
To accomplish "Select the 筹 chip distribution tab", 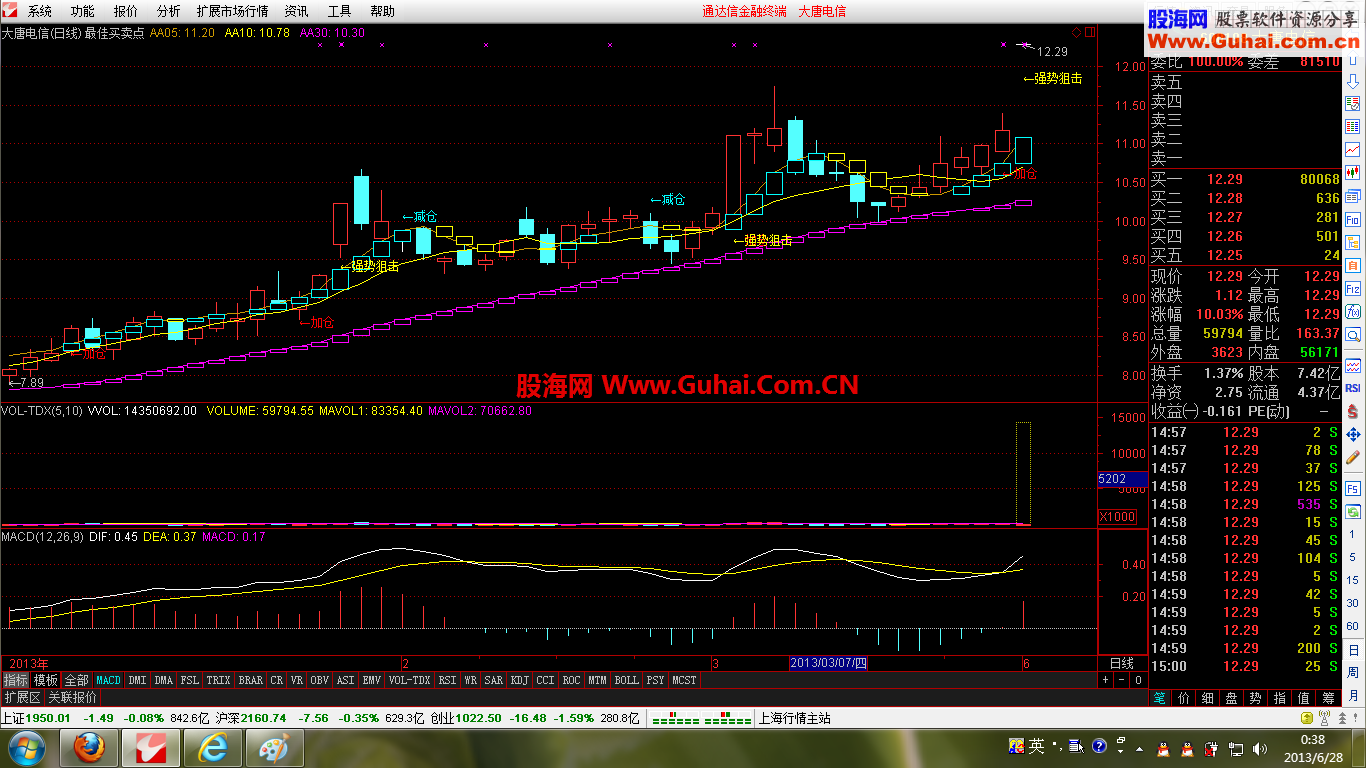I will point(1328,698).
